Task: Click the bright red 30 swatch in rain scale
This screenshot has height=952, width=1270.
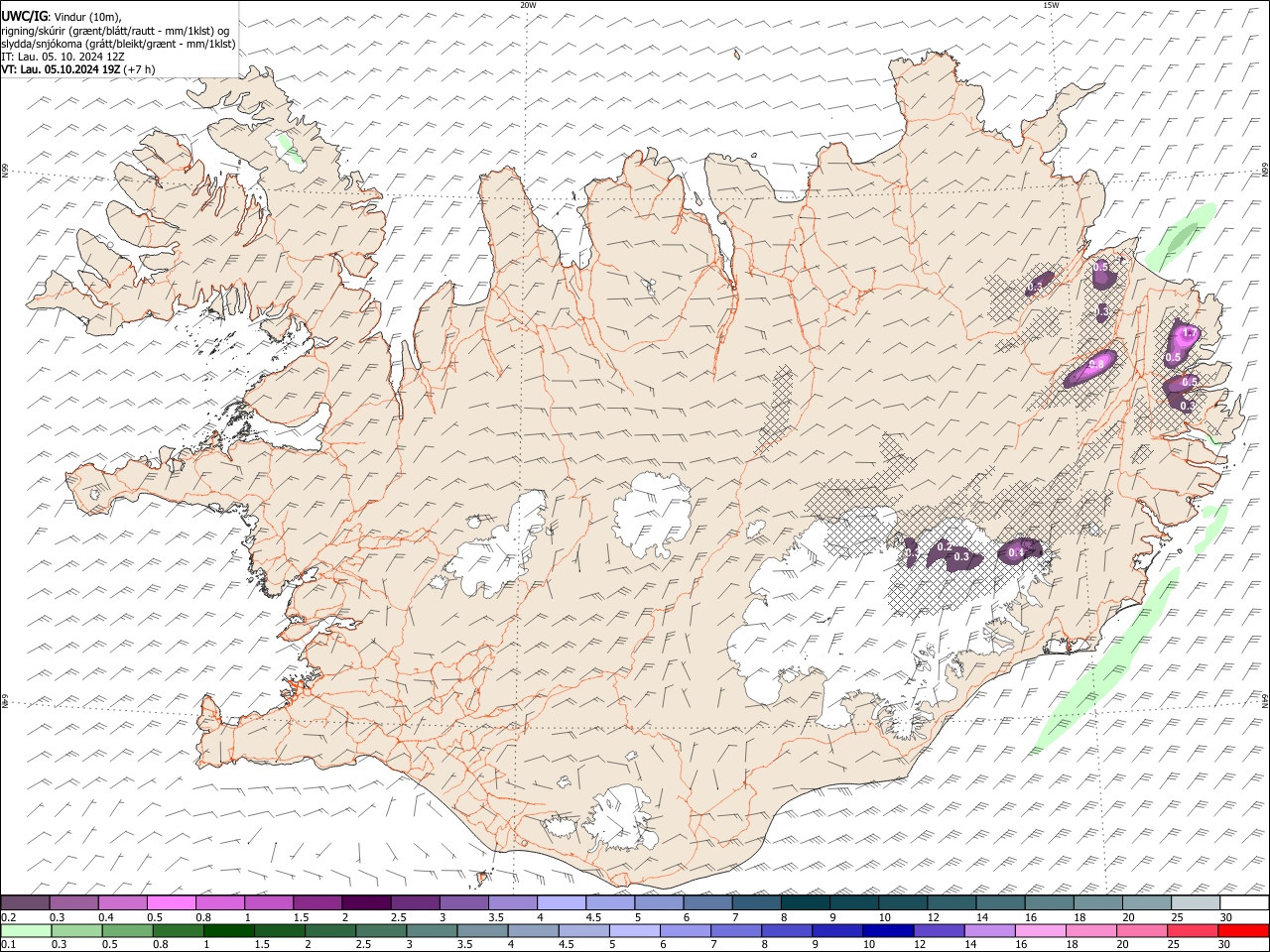Action: click(1242, 931)
